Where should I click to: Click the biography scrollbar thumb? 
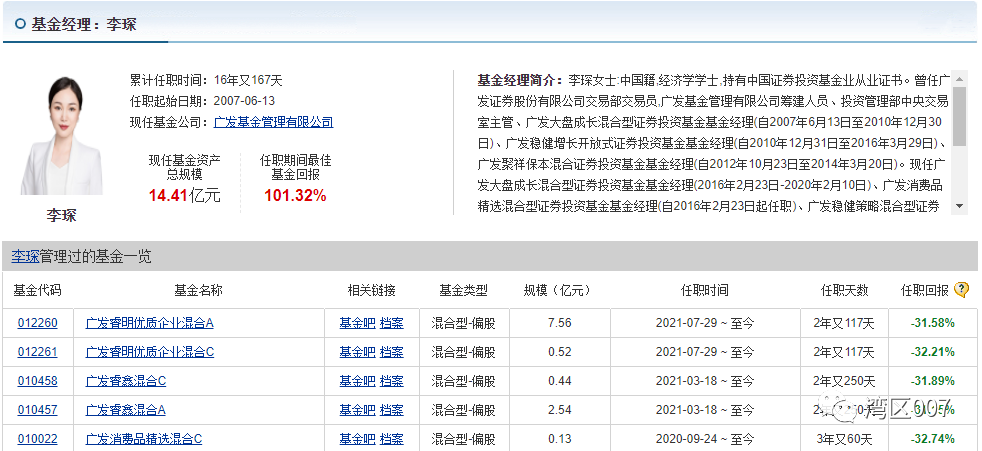click(x=959, y=117)
